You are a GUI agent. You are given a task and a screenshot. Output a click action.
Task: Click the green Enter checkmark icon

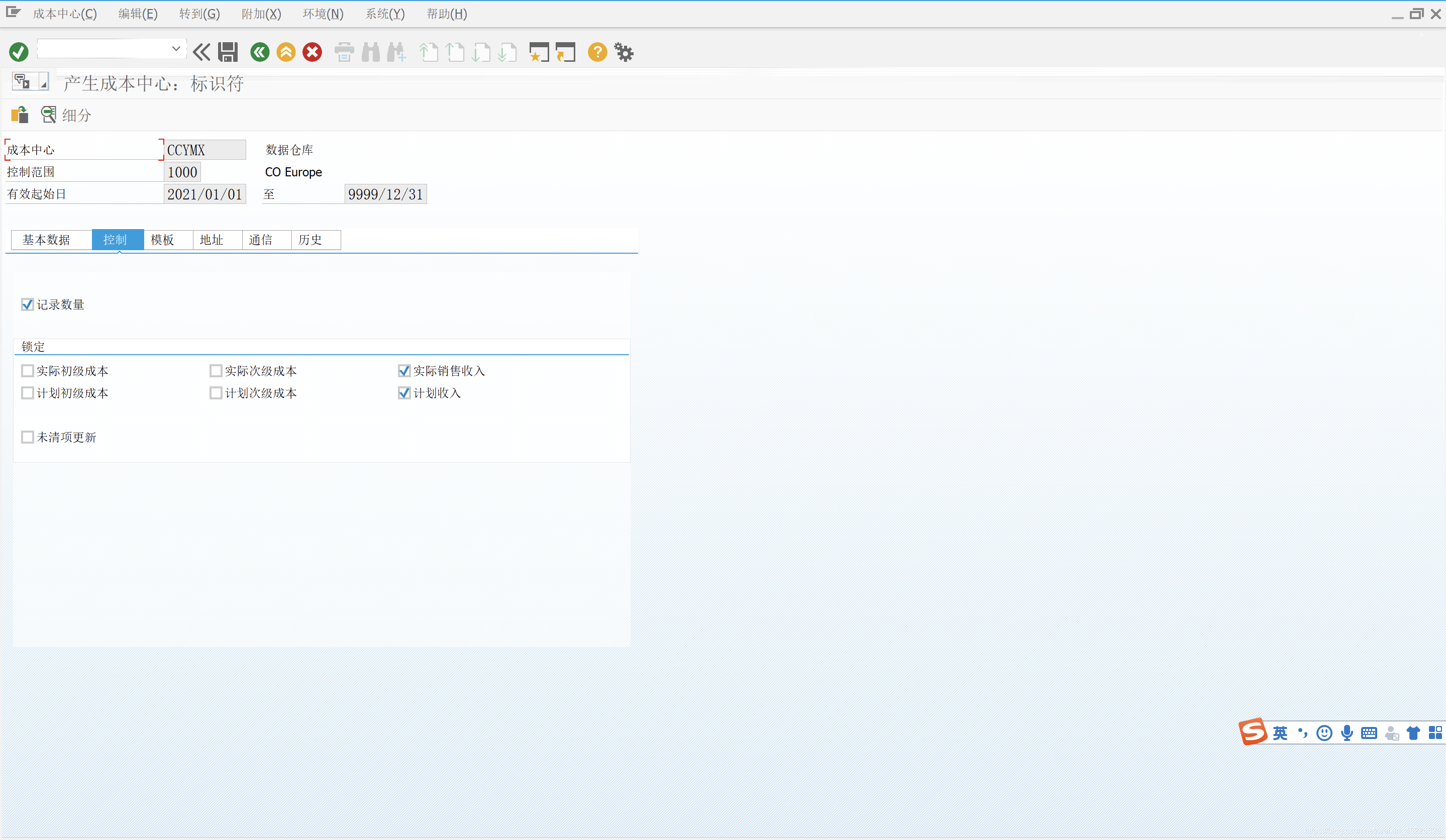click(x=19, y=52)
